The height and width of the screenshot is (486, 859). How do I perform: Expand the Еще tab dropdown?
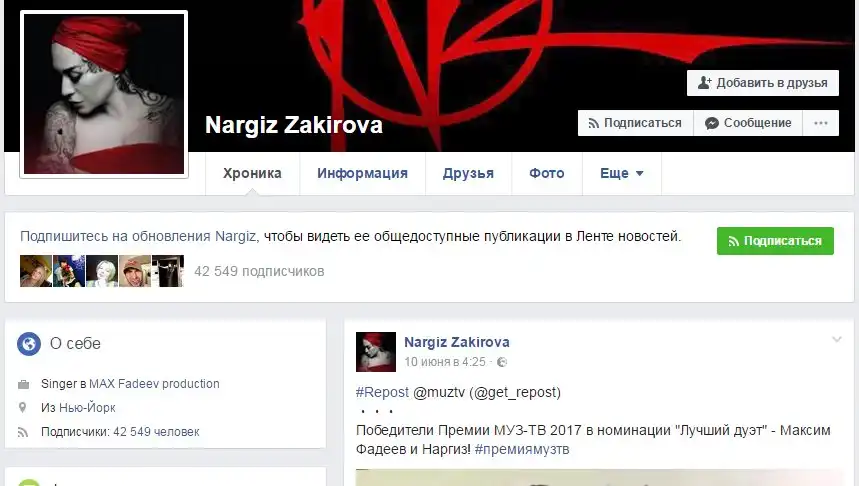(622, 174)
